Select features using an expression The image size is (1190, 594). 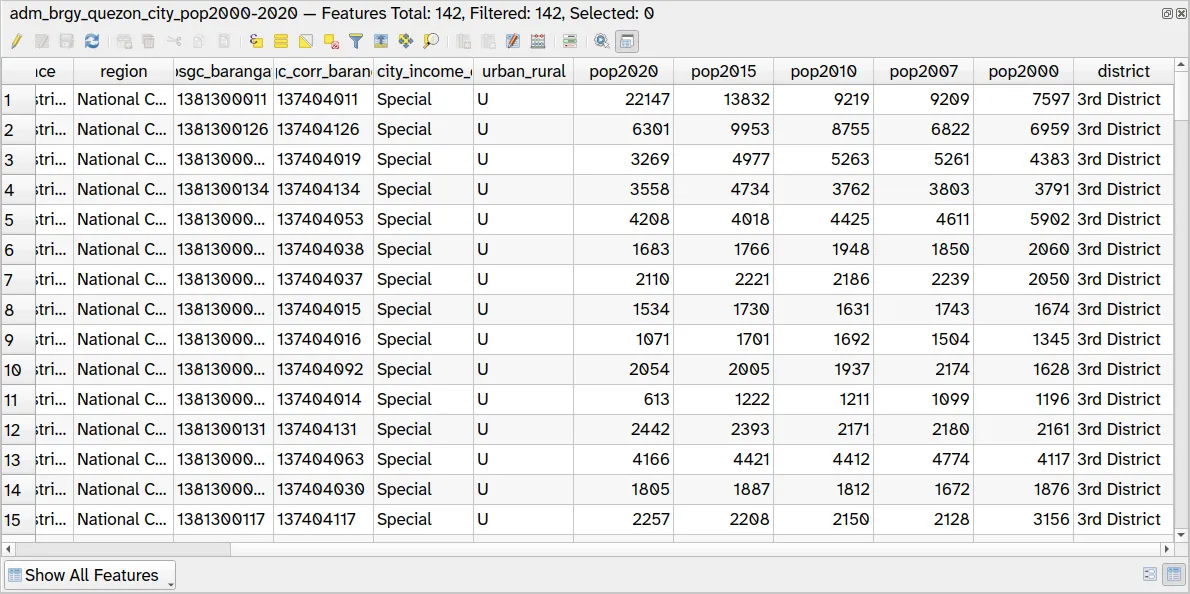pyautogui.click(x=256, y=41)
